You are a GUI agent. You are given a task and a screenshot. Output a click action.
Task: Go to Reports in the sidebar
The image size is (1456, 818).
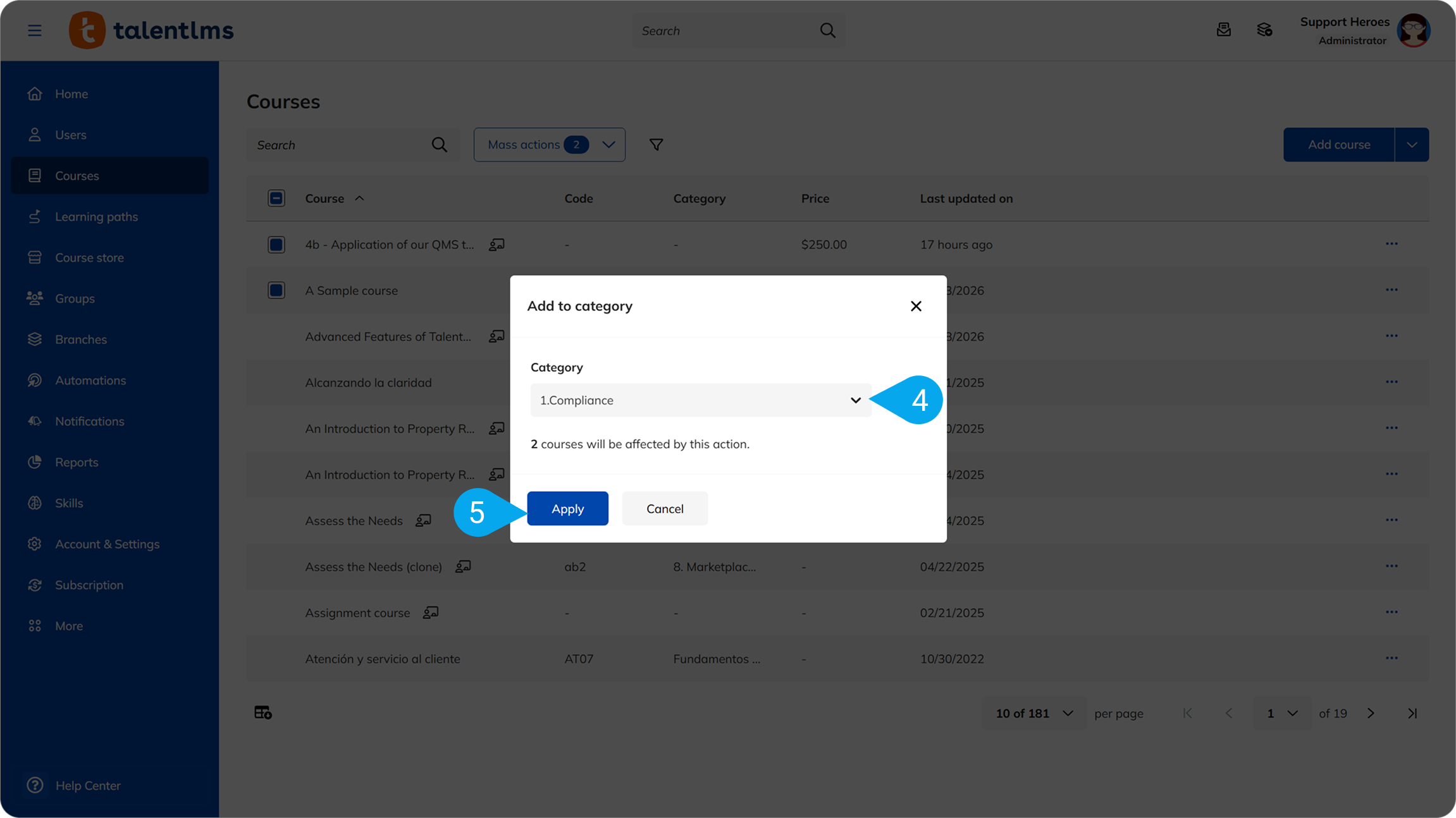[77, 462]
